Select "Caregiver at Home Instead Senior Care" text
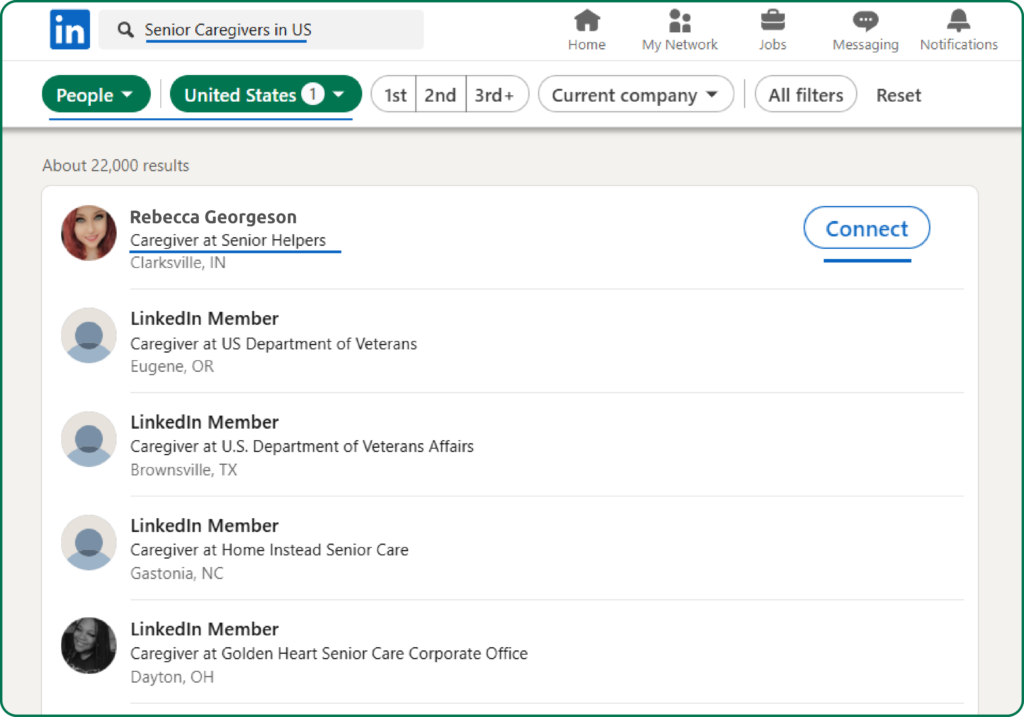Viewport: 1024px width, 717px height. click(269, 550)
